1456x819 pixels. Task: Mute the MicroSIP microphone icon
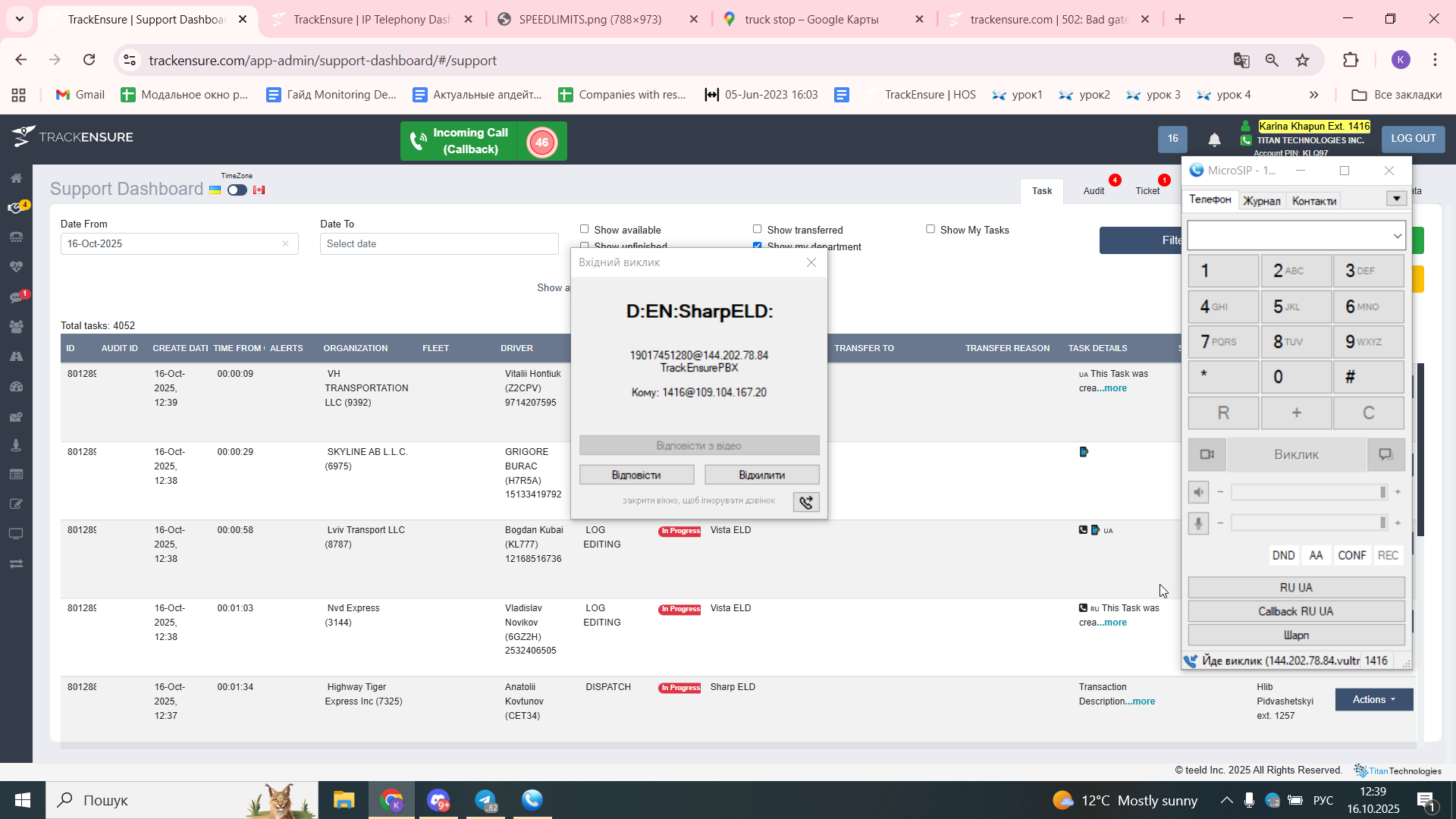point(1198,523)
